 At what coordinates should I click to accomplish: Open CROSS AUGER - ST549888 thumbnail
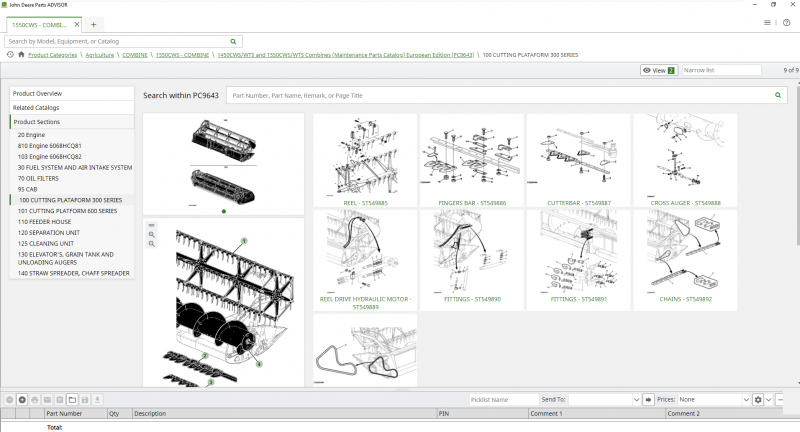pyautogui.click(x=685, y=160)
